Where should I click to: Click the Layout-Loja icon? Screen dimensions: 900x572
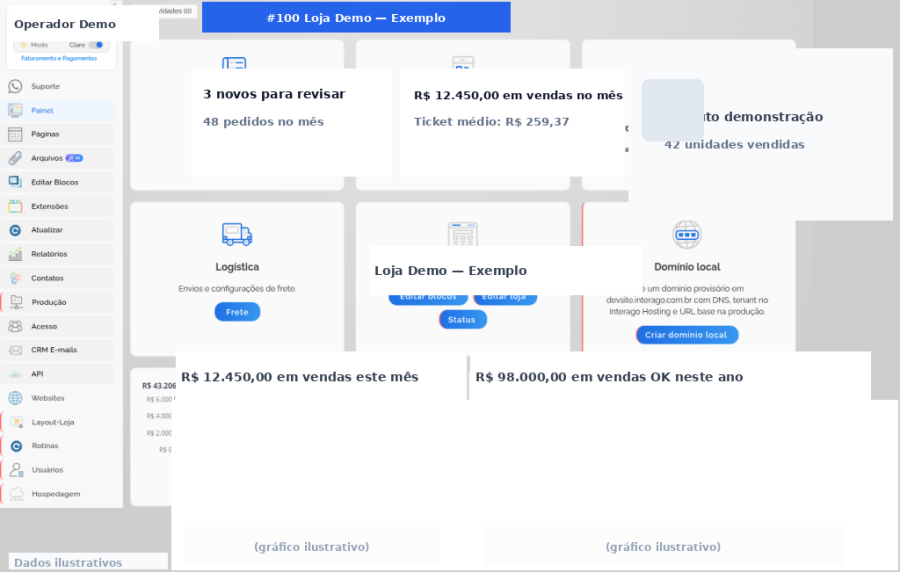16,422
